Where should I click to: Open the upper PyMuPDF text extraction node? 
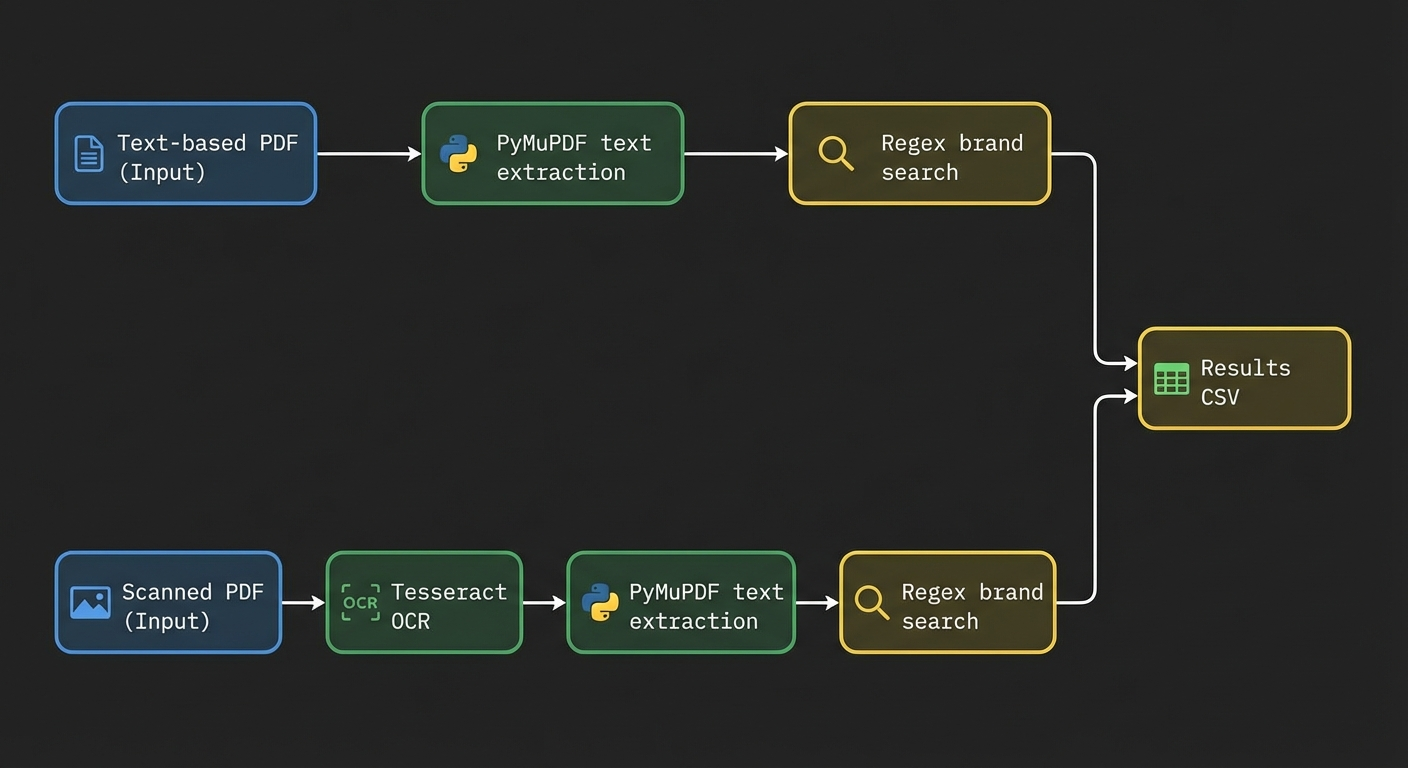point(552,153)
